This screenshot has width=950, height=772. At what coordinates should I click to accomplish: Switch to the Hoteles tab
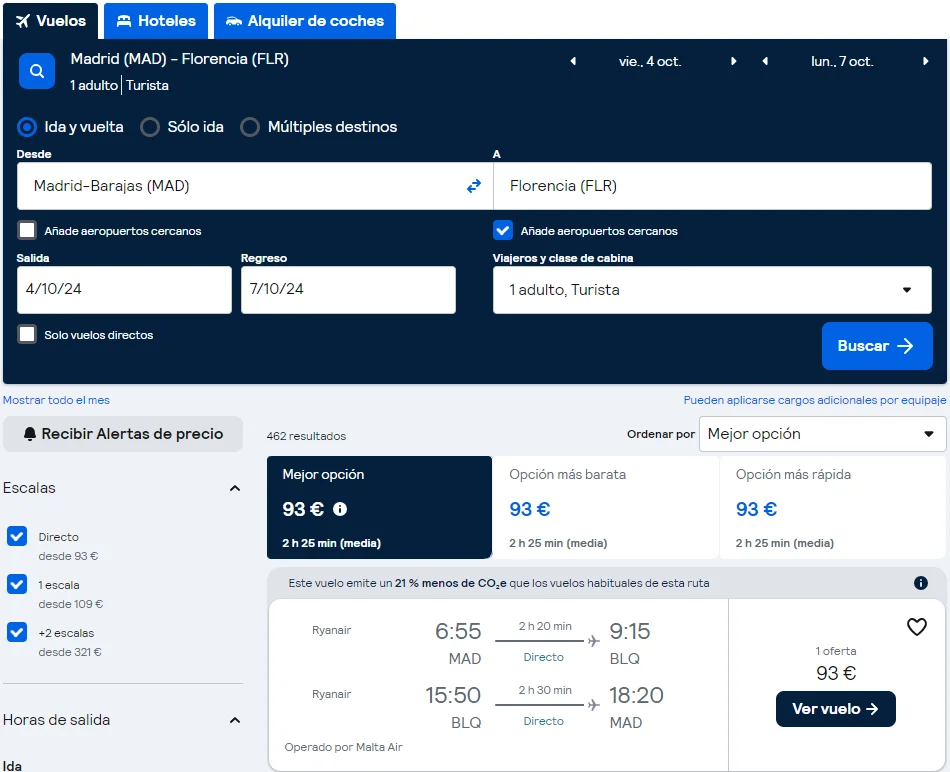[156, 21]
